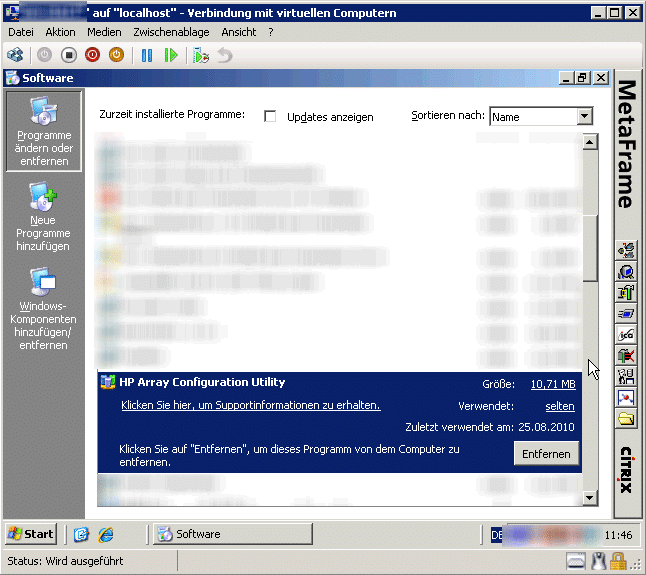Launch Internet Explorer from quick launch
This screenshot has width=646, height=575.
(106, 534)
